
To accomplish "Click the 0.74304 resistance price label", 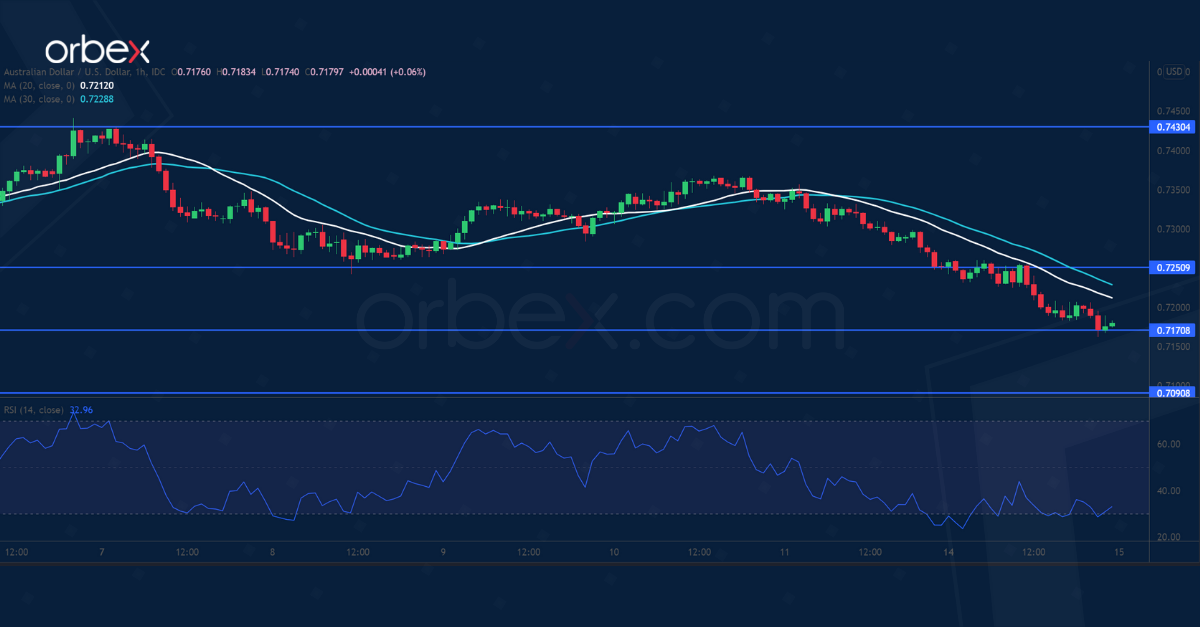I will (1172, 127).
